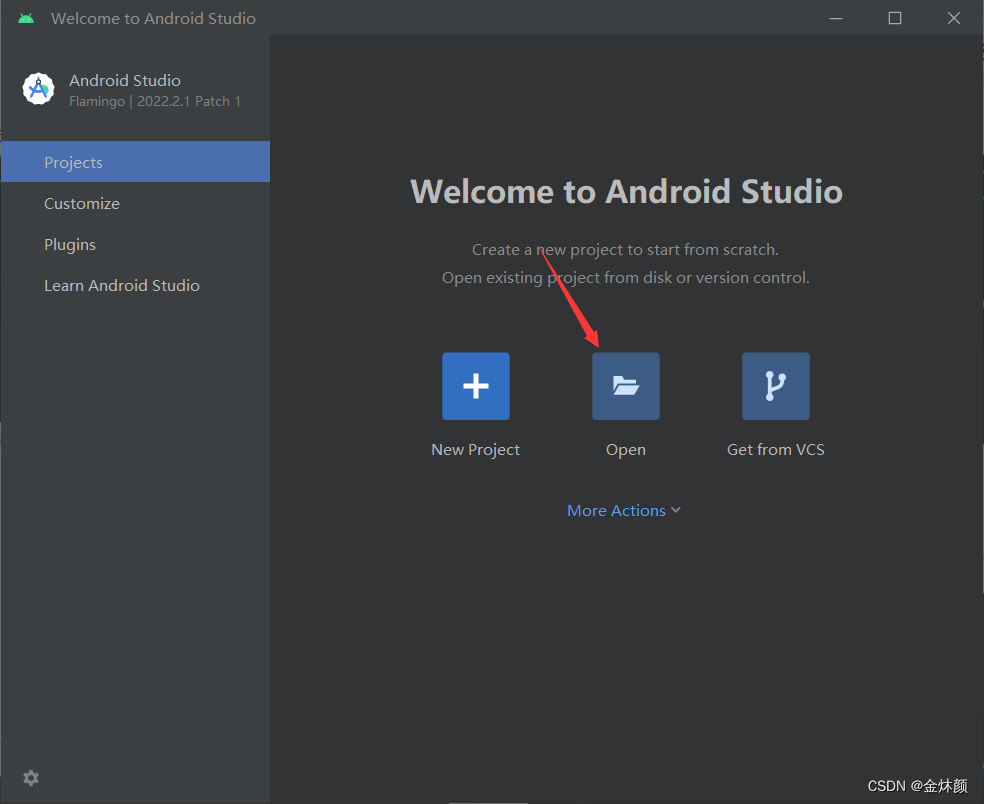Switch to the Customize tab
984x804 pixels.
pos(136,203)
